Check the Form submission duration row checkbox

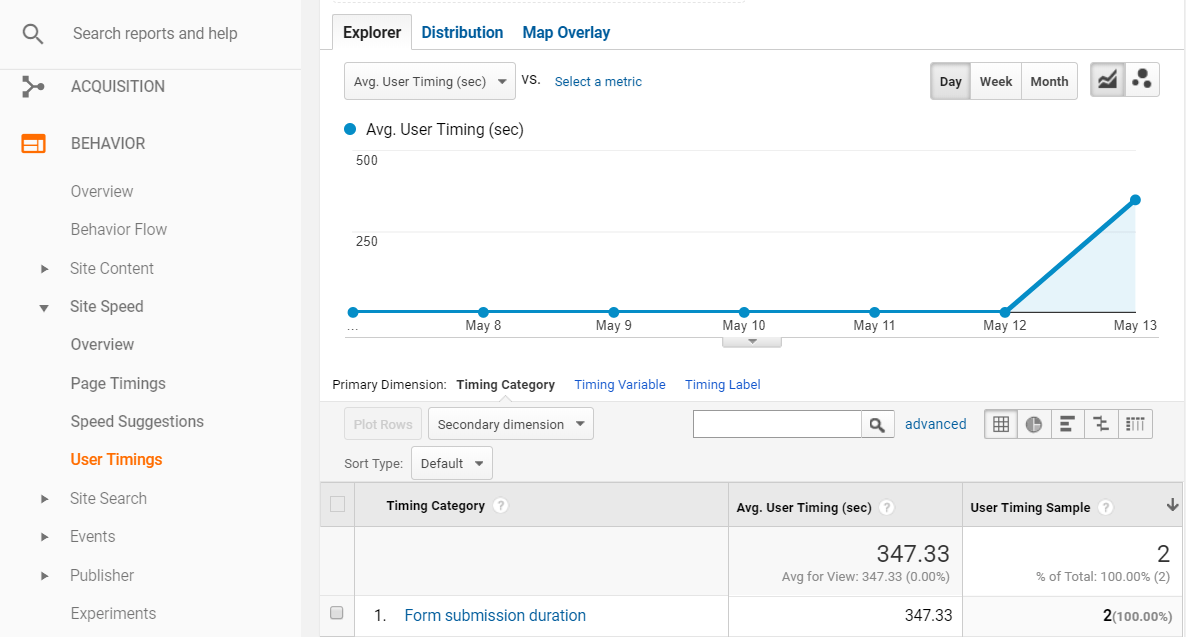[337, 613]
